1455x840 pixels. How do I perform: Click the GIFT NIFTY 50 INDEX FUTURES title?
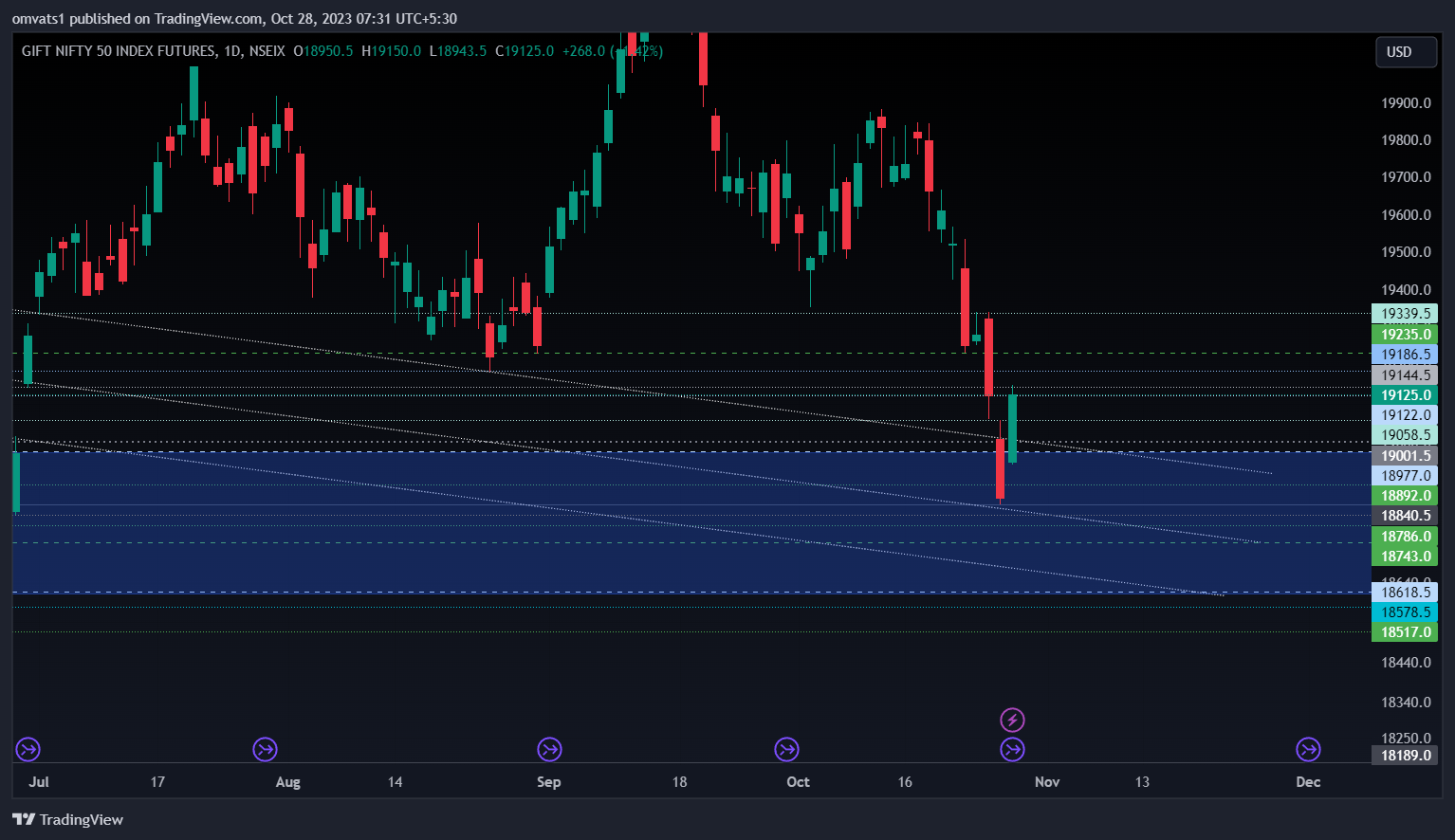pyautogui.click(x=119, y=51)
